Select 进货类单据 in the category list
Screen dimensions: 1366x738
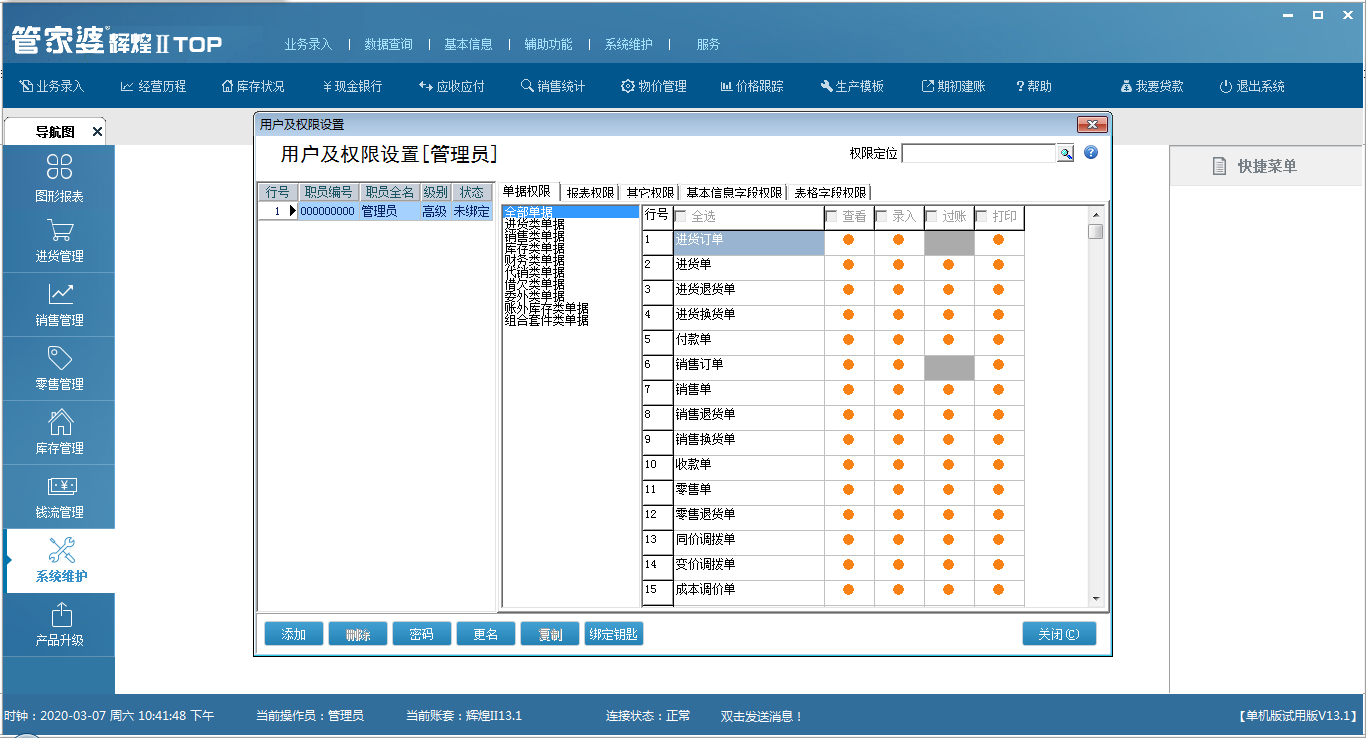(x=534, y=224)
